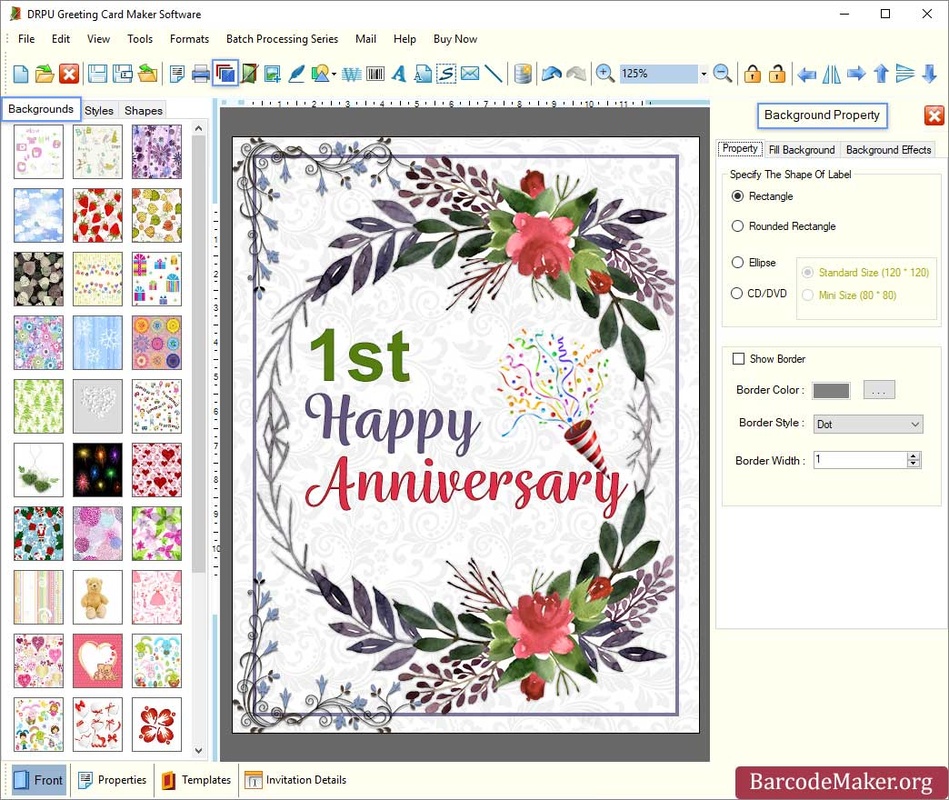Click the WordArt 'W' toolbar icon
949x800 pixels.
pos(352,74)
